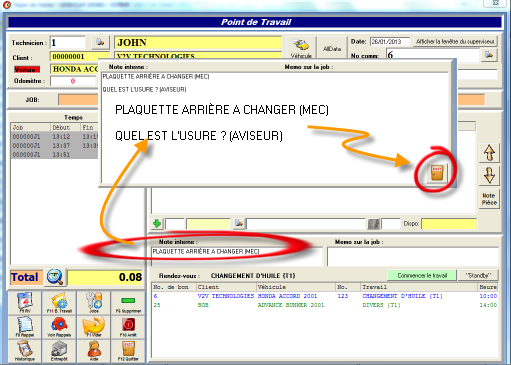This screenshot has height=365, width=511.
Task: Click the magnifier icon beside Total
Action: [55, 277]
